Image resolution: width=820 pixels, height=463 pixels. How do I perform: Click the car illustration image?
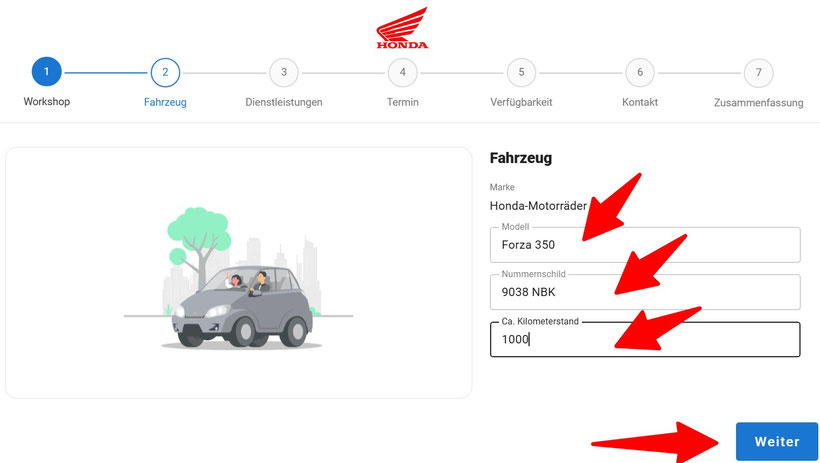238,278
